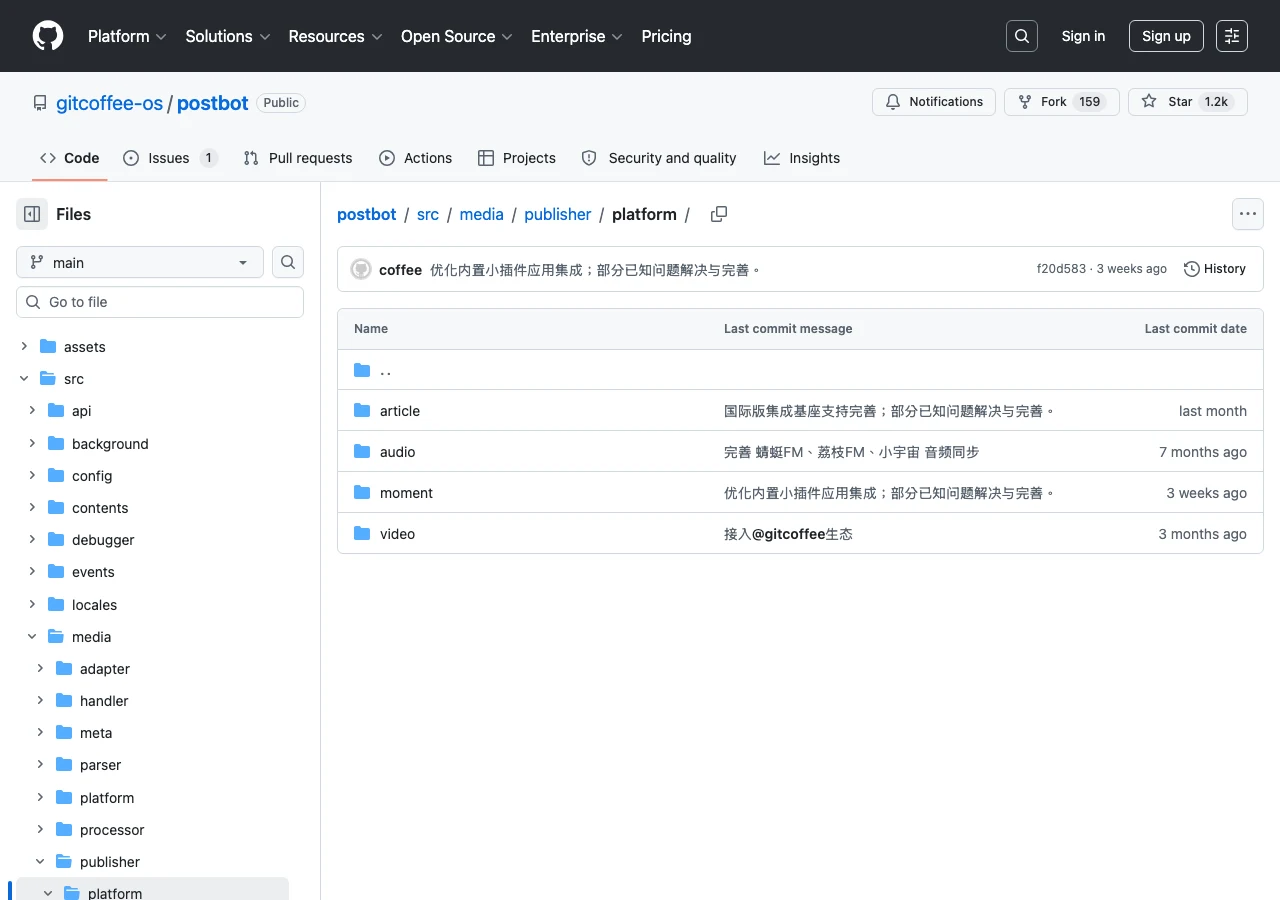Open the more options ellipsis button
Screen dimensions: 1280x900
point(1247,214)
